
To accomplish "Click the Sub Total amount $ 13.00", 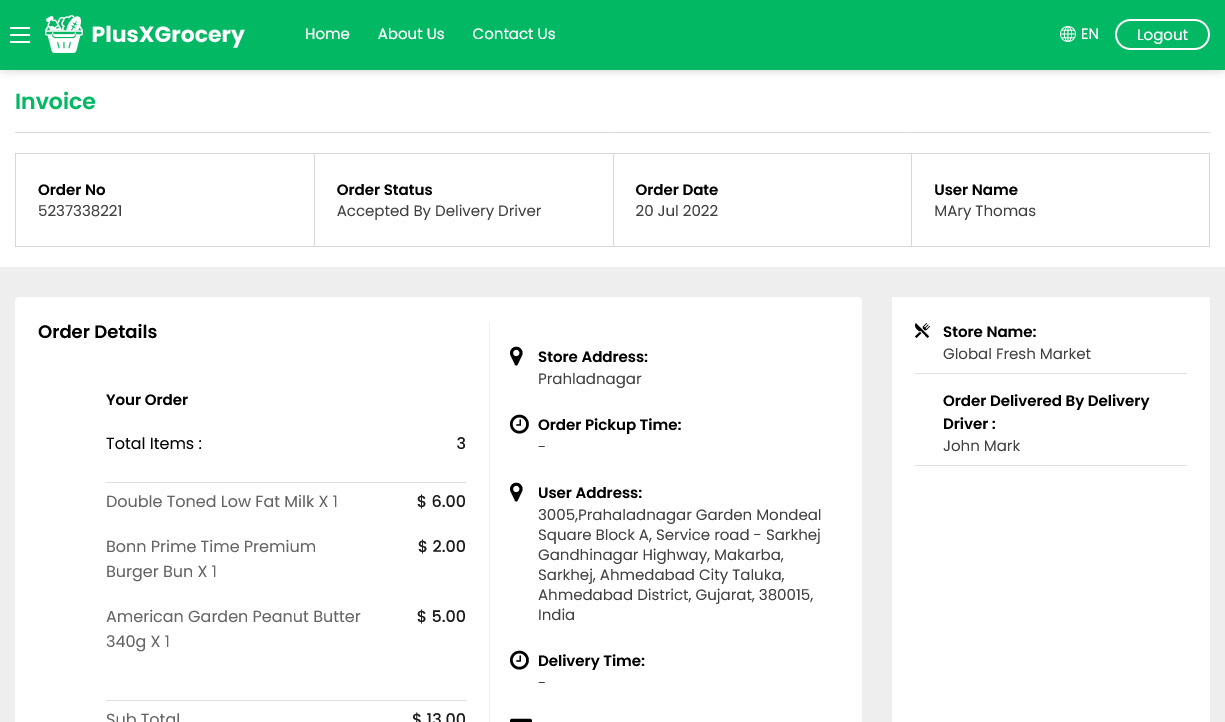I will 439,716.
